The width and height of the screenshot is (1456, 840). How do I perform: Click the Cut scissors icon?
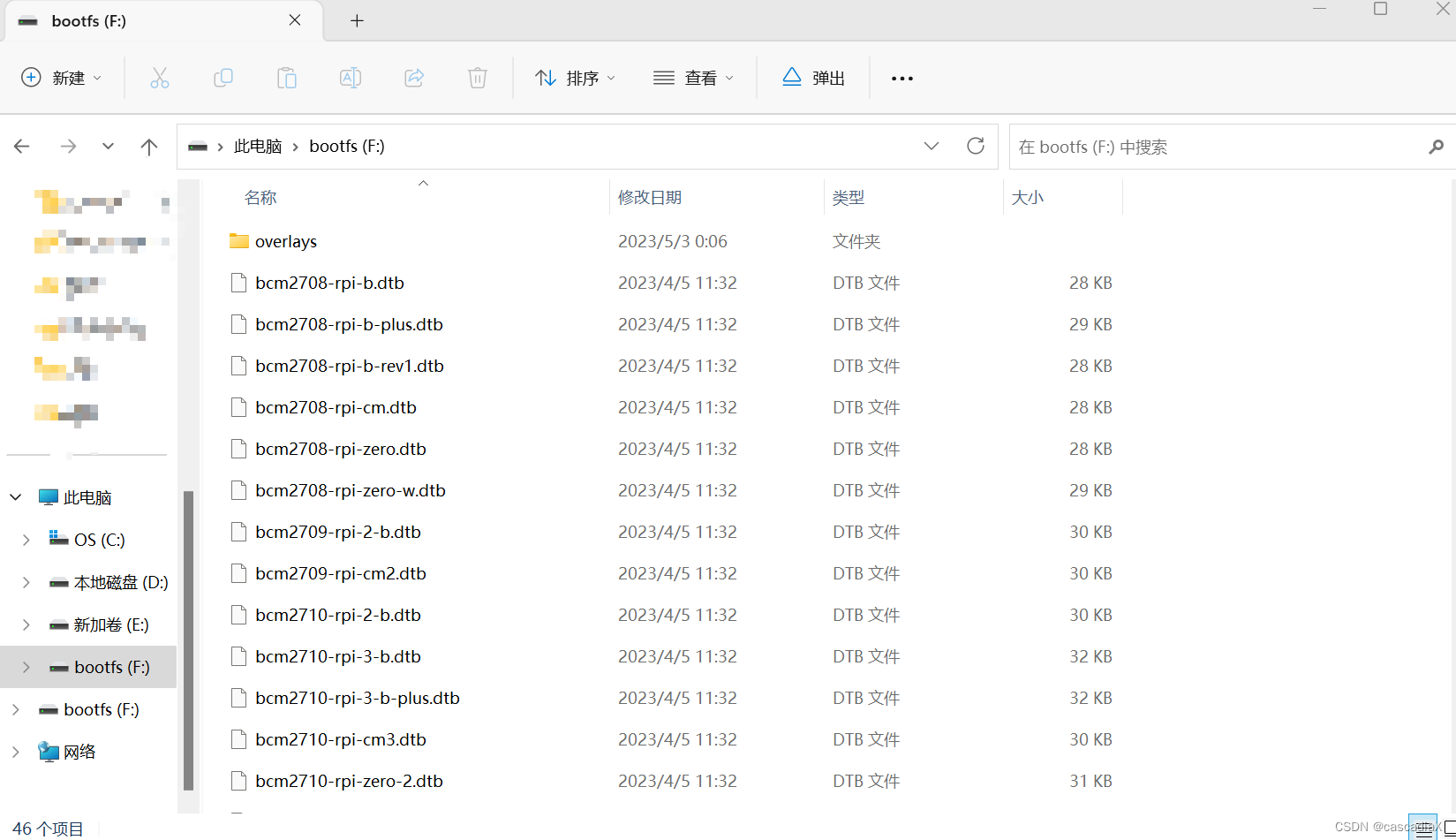(x=160, y=79)
